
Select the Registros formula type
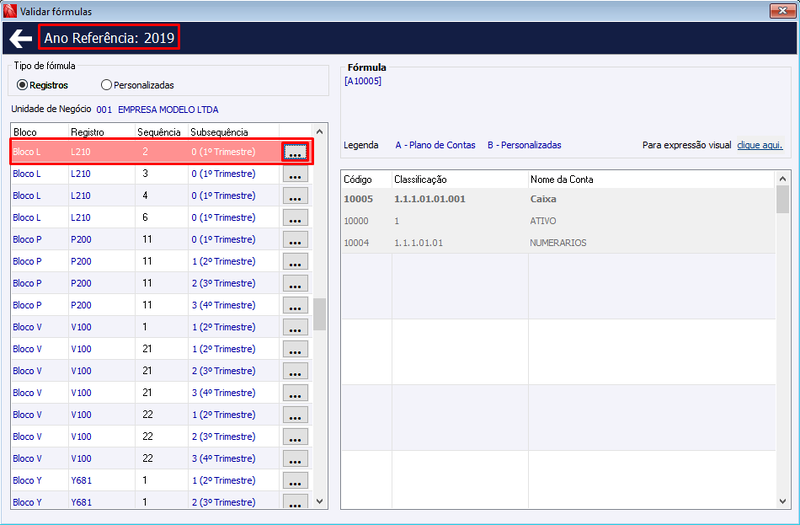[x=42, y=85]
